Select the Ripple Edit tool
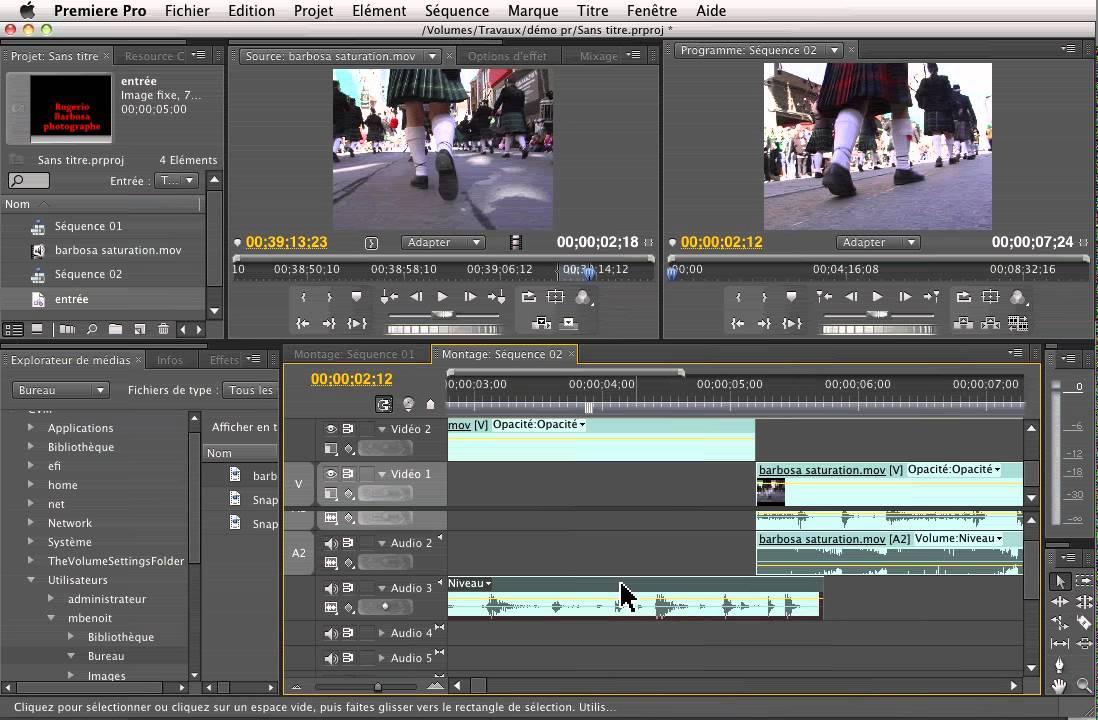This screenshot has height=720, width=1098. coord(1059,602)
